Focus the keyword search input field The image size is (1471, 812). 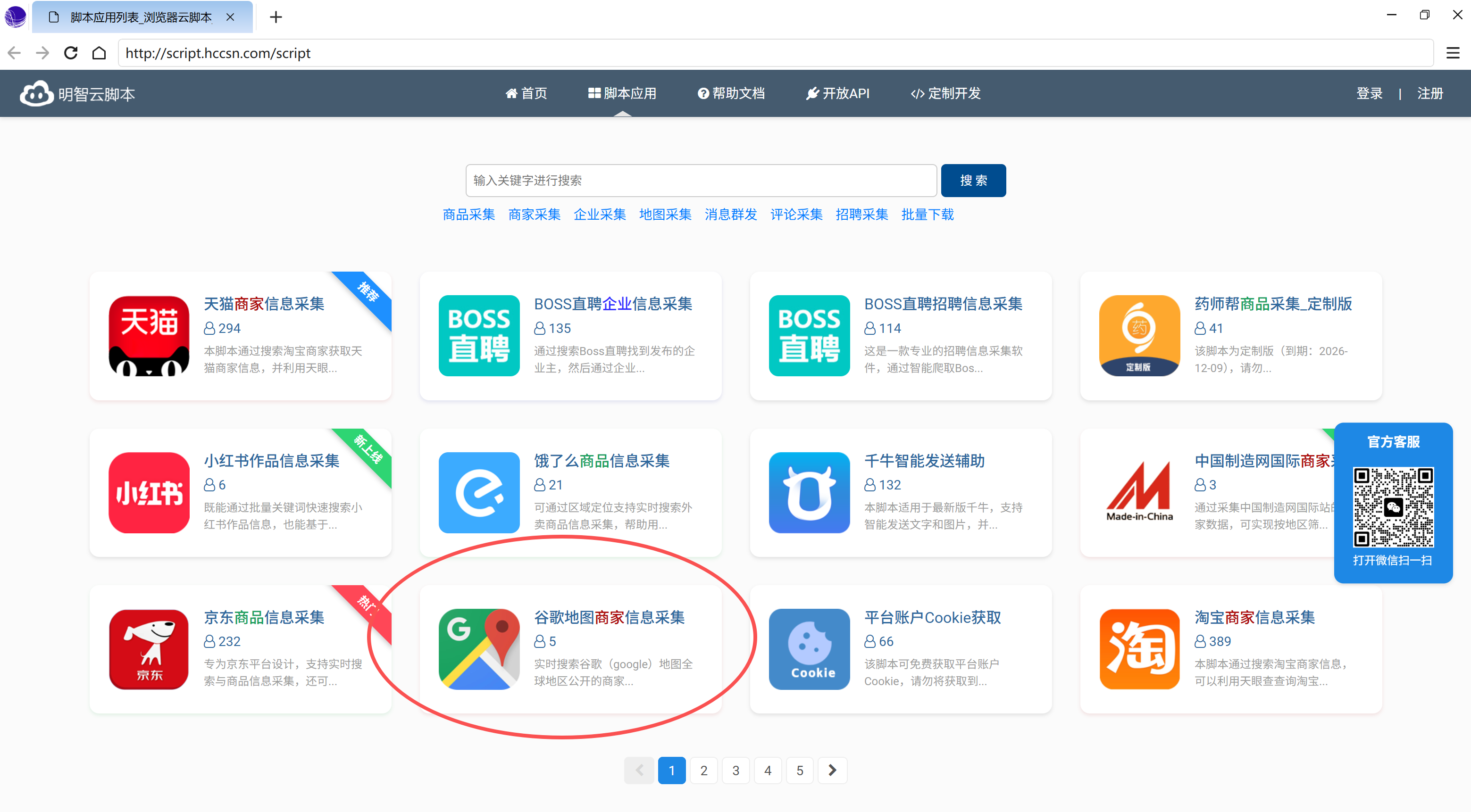[701, 180]
